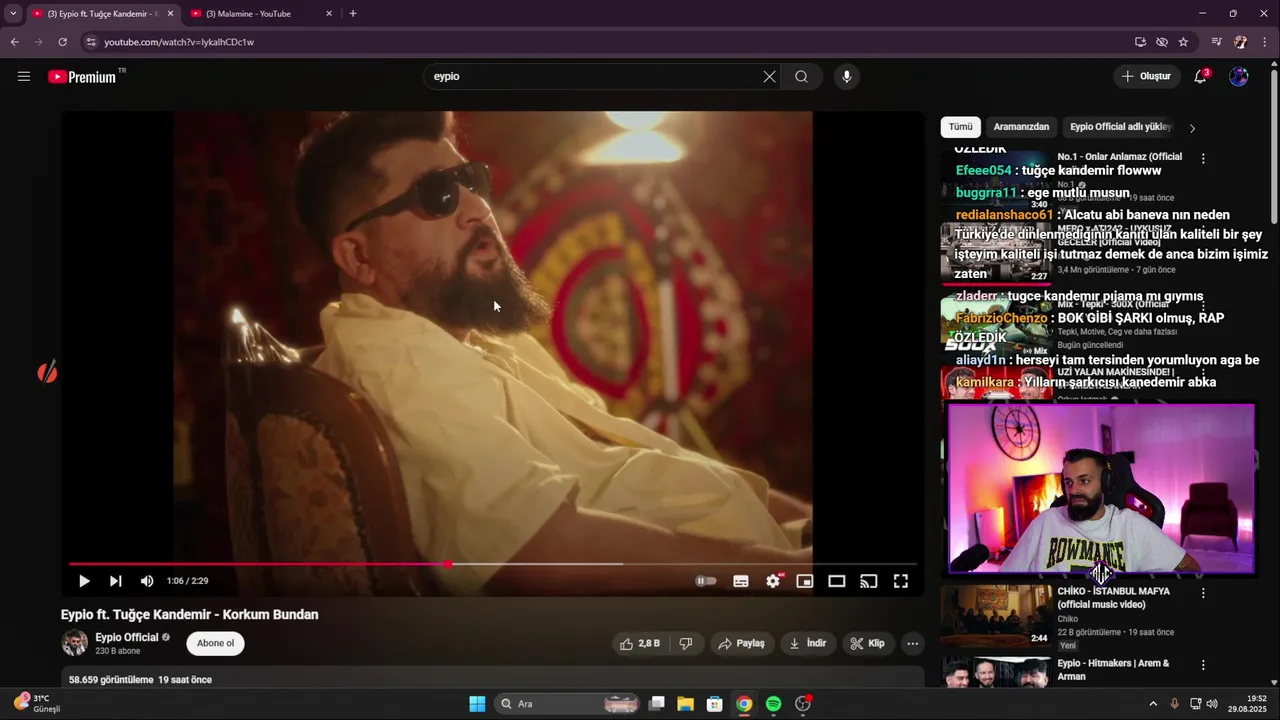Open the crossed-eye icon in address bar

pyautogui.click(x=1162, y=42)
